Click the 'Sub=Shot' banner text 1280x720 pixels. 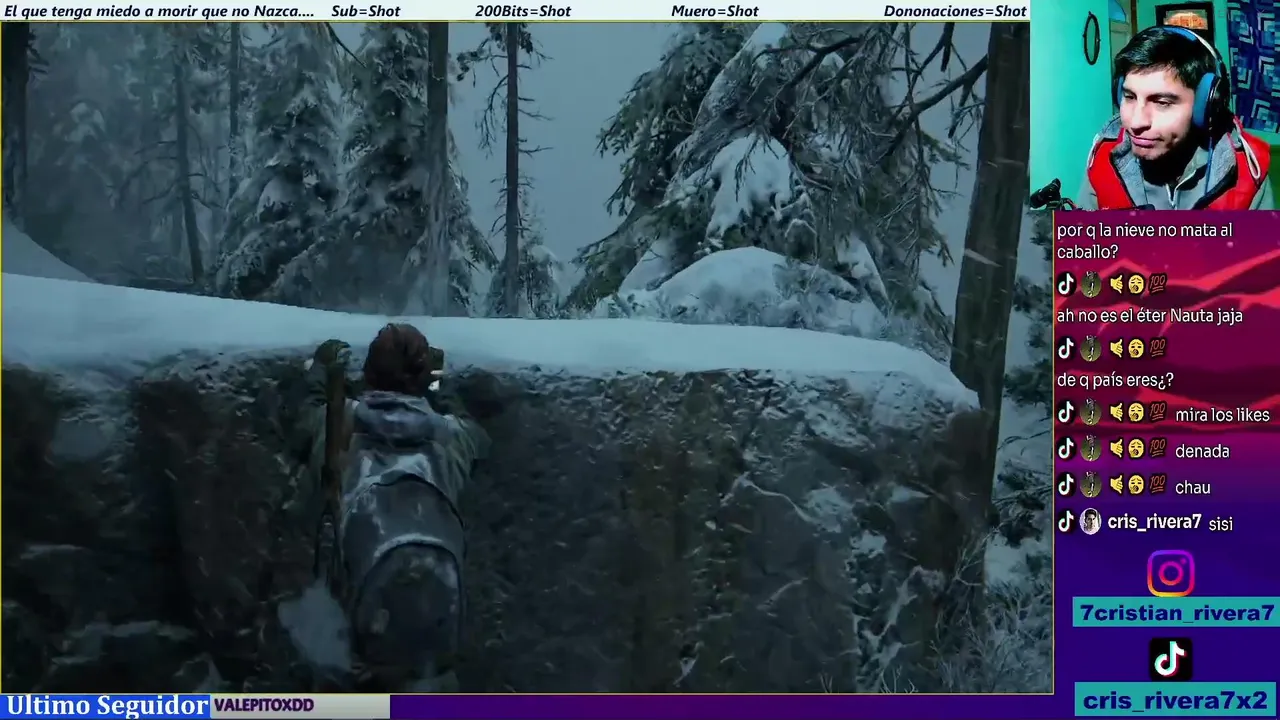365,11
